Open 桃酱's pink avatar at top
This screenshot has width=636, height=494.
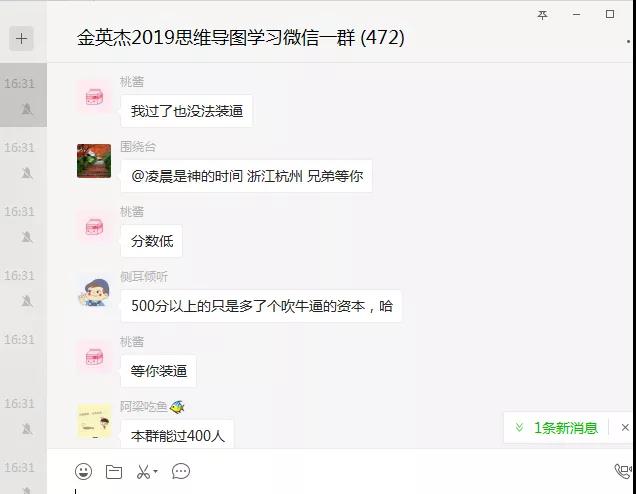94,97
